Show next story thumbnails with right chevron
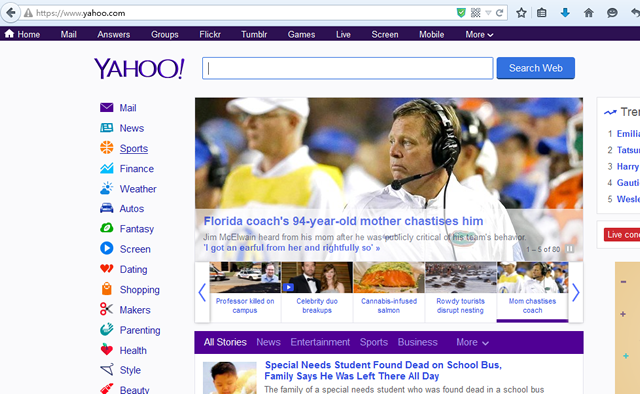 coord(576,292)
